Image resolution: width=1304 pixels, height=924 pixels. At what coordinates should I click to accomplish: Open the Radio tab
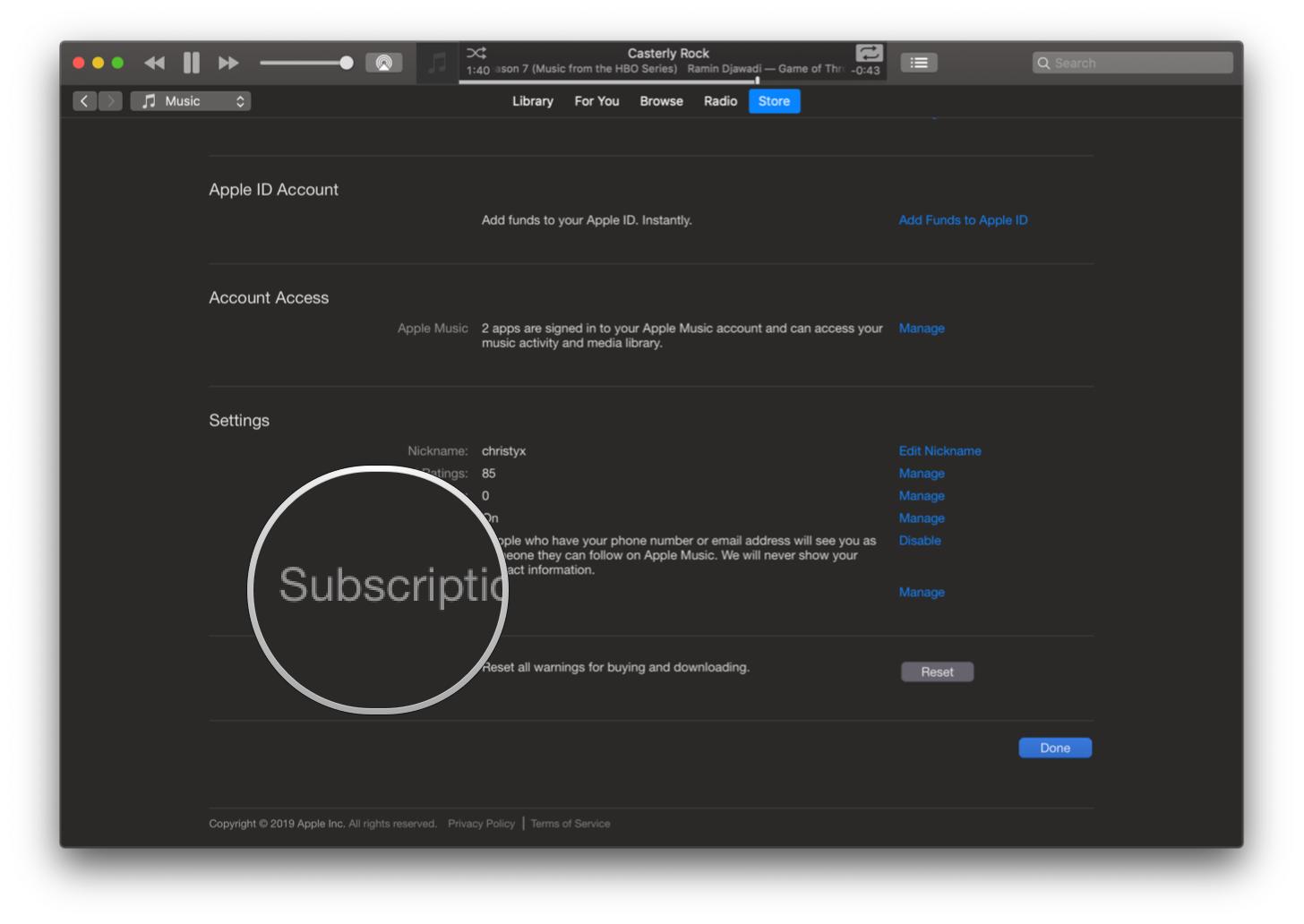pos(720,101)
